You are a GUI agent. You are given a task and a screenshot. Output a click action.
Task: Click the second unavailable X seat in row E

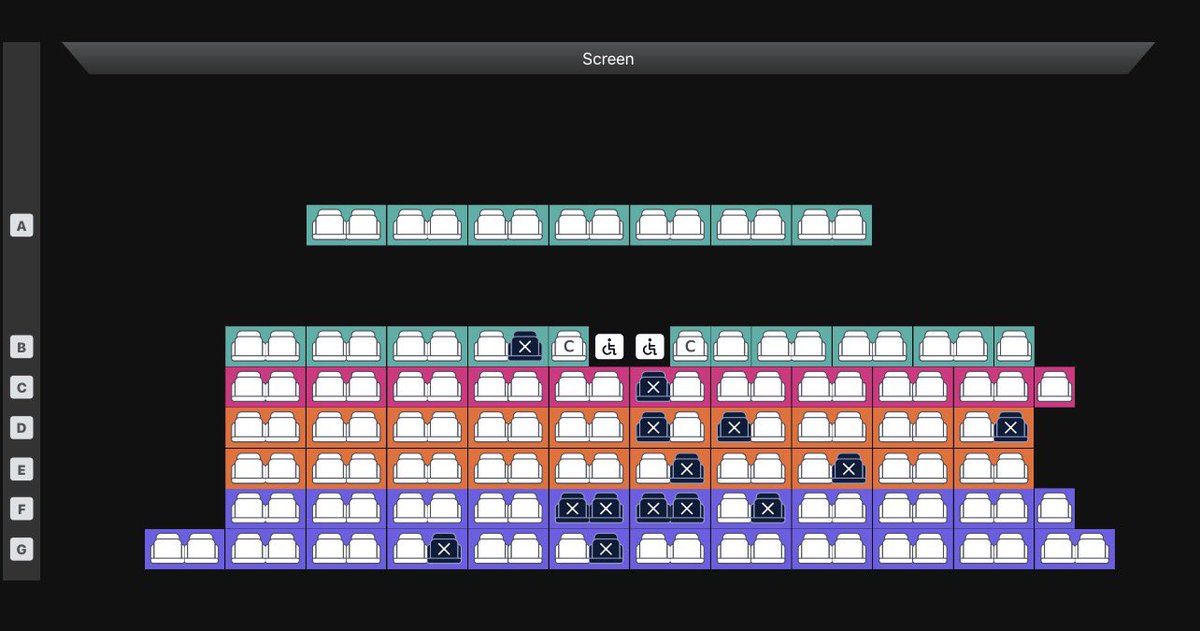click(x=848, y=468)
